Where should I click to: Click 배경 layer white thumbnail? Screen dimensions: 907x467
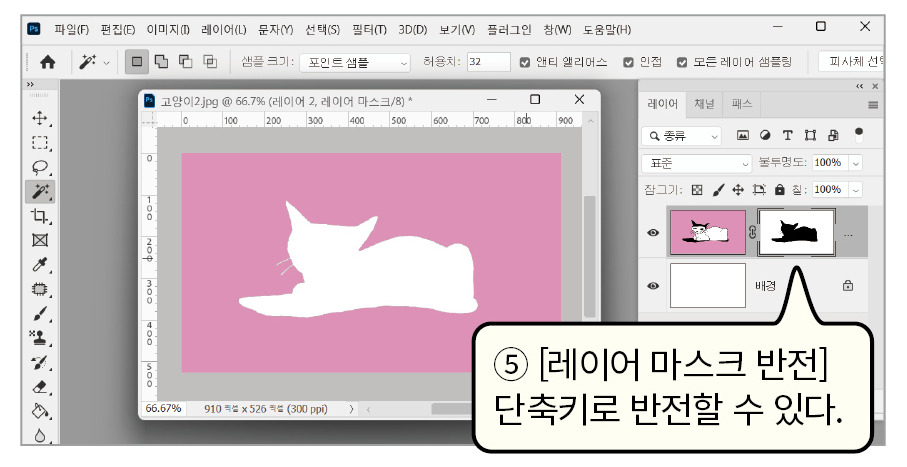pos(708,286)
